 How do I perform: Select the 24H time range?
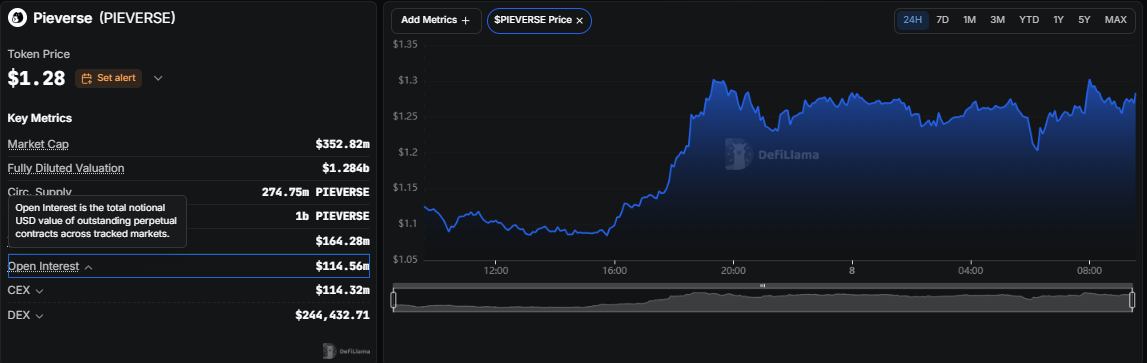coord(912,20)
